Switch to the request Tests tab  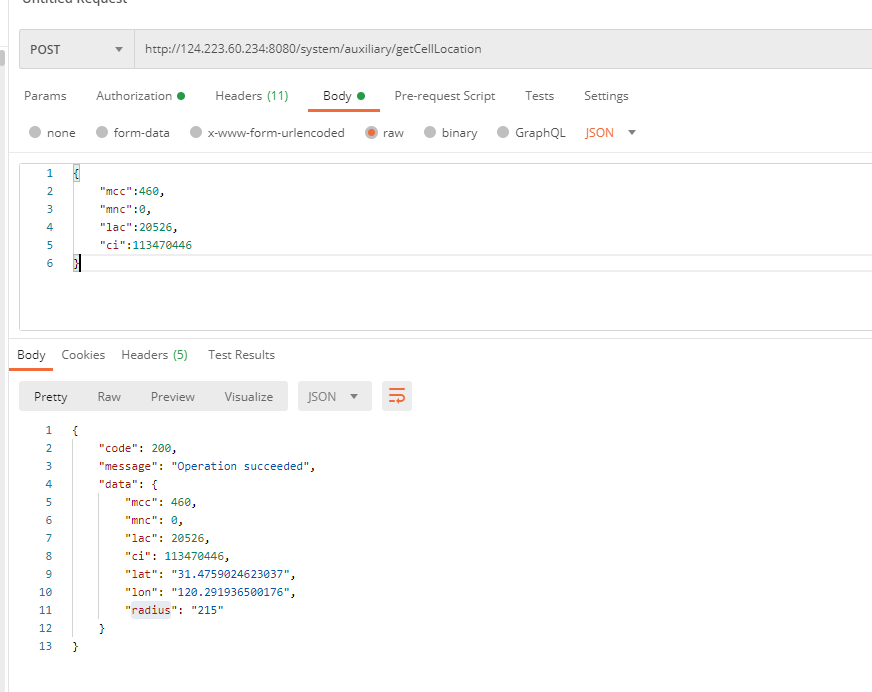point(539,96)
